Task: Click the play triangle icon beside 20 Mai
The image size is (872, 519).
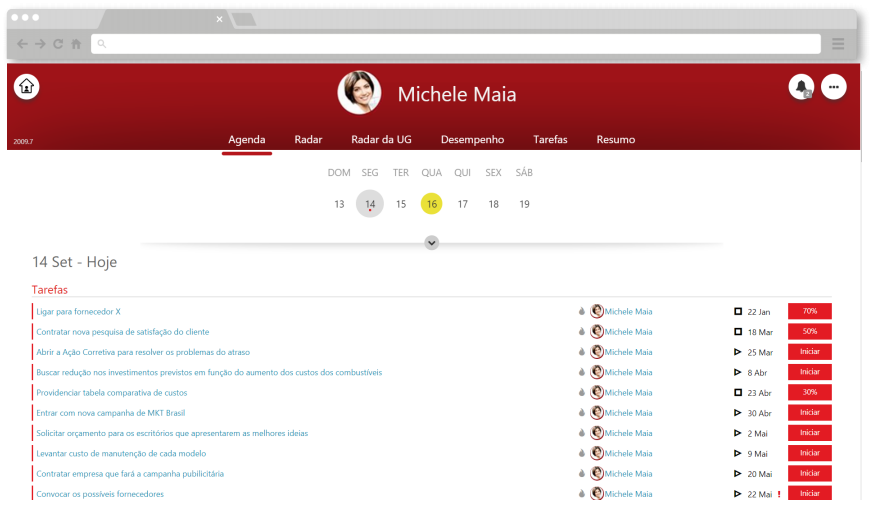Action: pyautogui.click(x=737, y=473)
